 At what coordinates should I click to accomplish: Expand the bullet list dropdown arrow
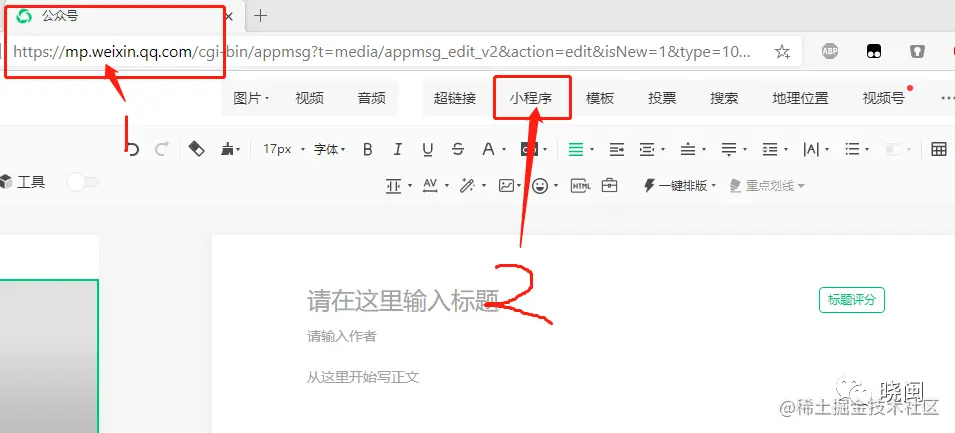[867, 150]
